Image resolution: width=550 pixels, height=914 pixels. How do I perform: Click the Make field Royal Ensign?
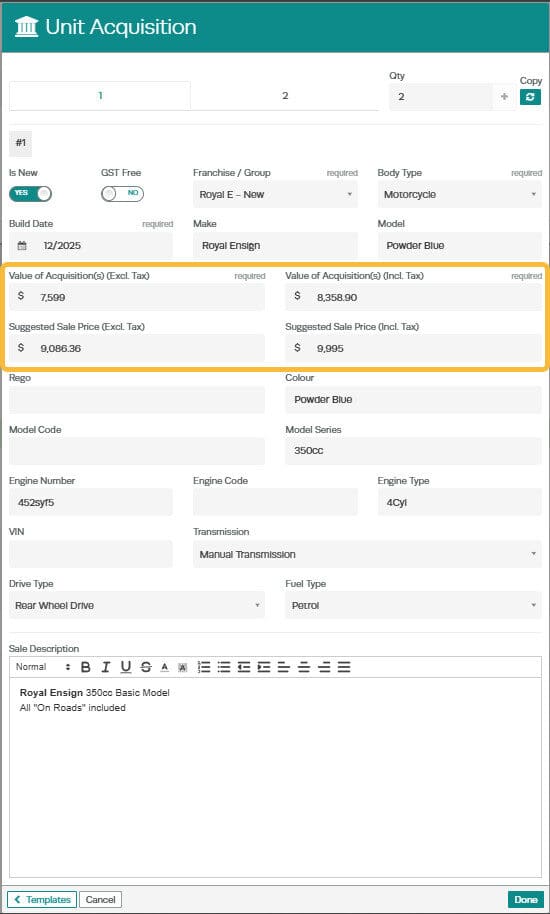click(276, 245)
